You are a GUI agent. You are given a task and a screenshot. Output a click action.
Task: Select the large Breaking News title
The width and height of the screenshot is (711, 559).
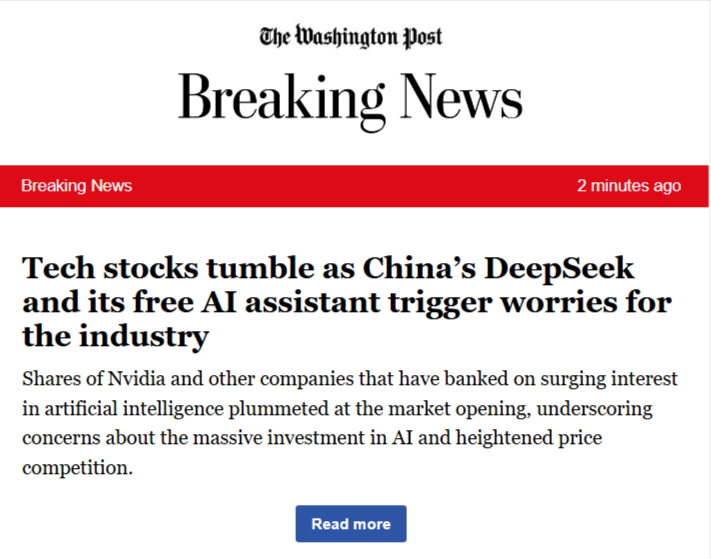[x=351, y=99]
